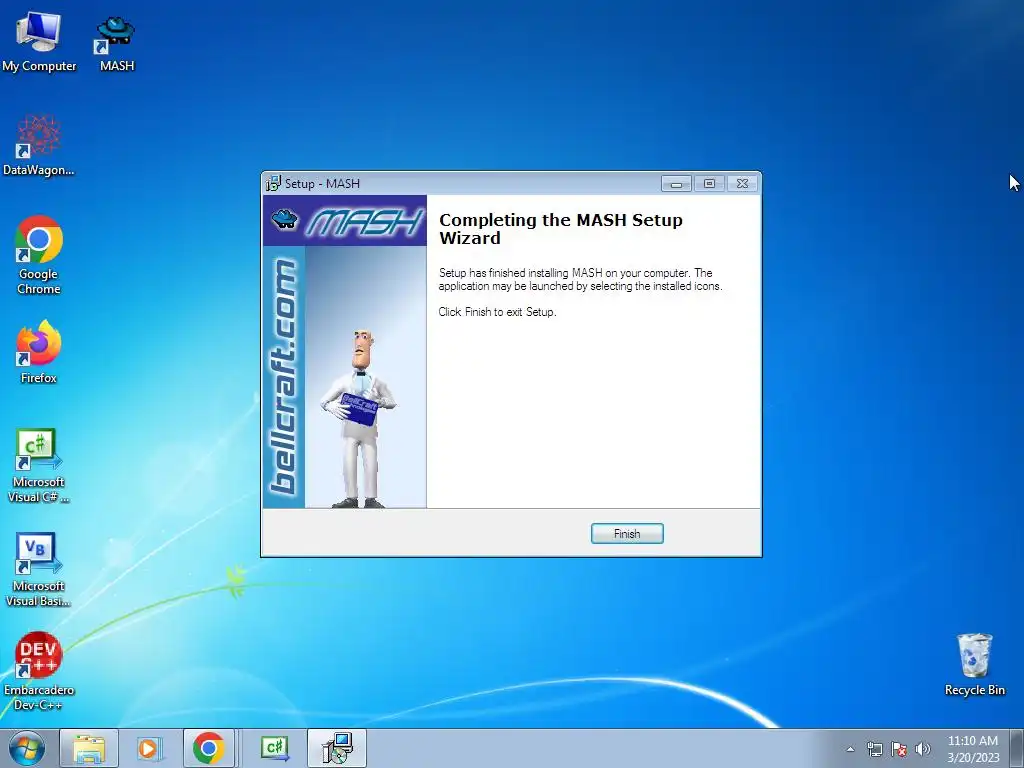The width and height of the screenshot is (1024, 768).
Task: Select Microsoft Visual C# desktop shortcut
Action: pos(39,466)
